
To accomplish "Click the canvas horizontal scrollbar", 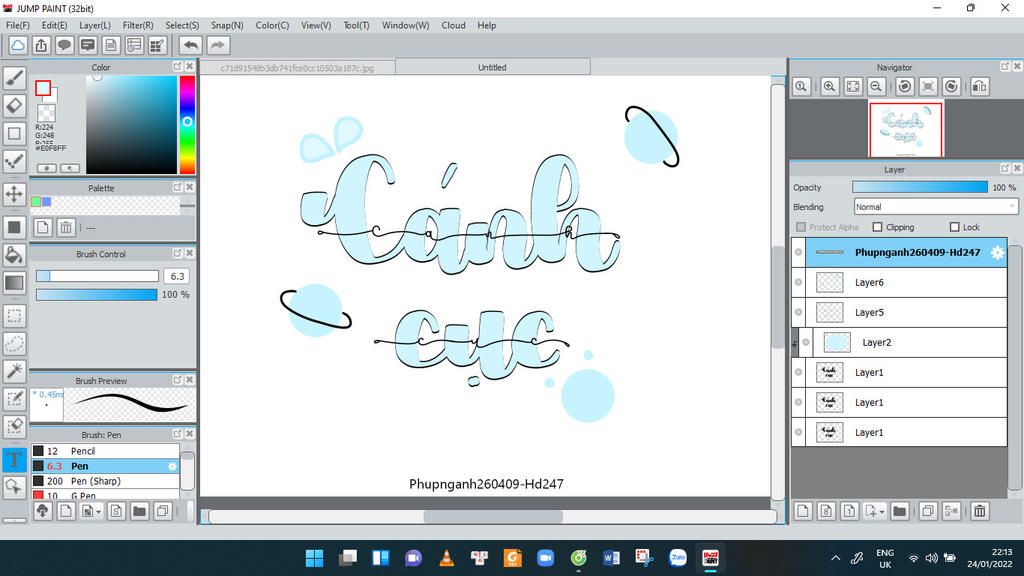I will point(492,517).
